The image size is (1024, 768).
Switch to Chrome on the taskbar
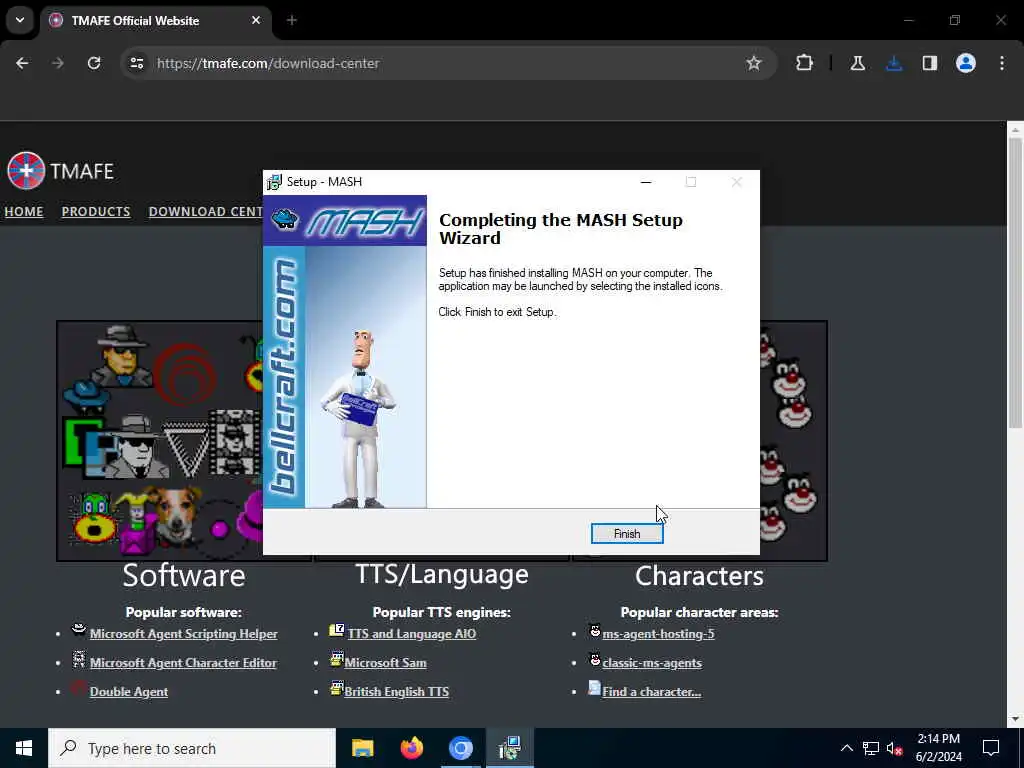[460, 748]
